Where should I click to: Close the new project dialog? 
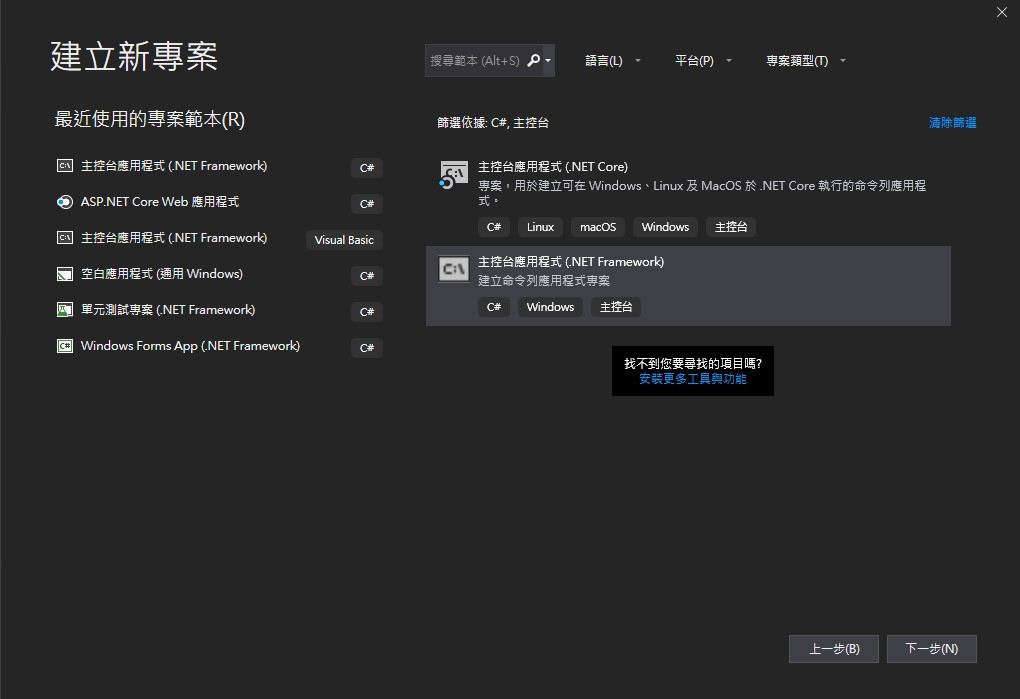click(1002, 12)
